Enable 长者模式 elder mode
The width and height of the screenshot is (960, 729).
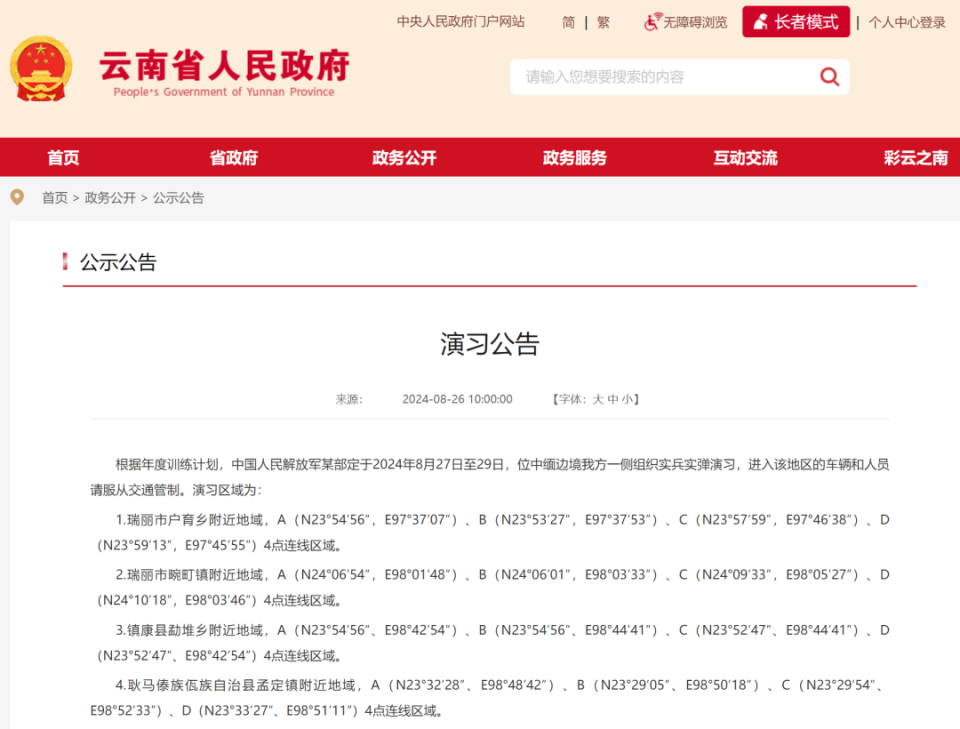(796, 21)
